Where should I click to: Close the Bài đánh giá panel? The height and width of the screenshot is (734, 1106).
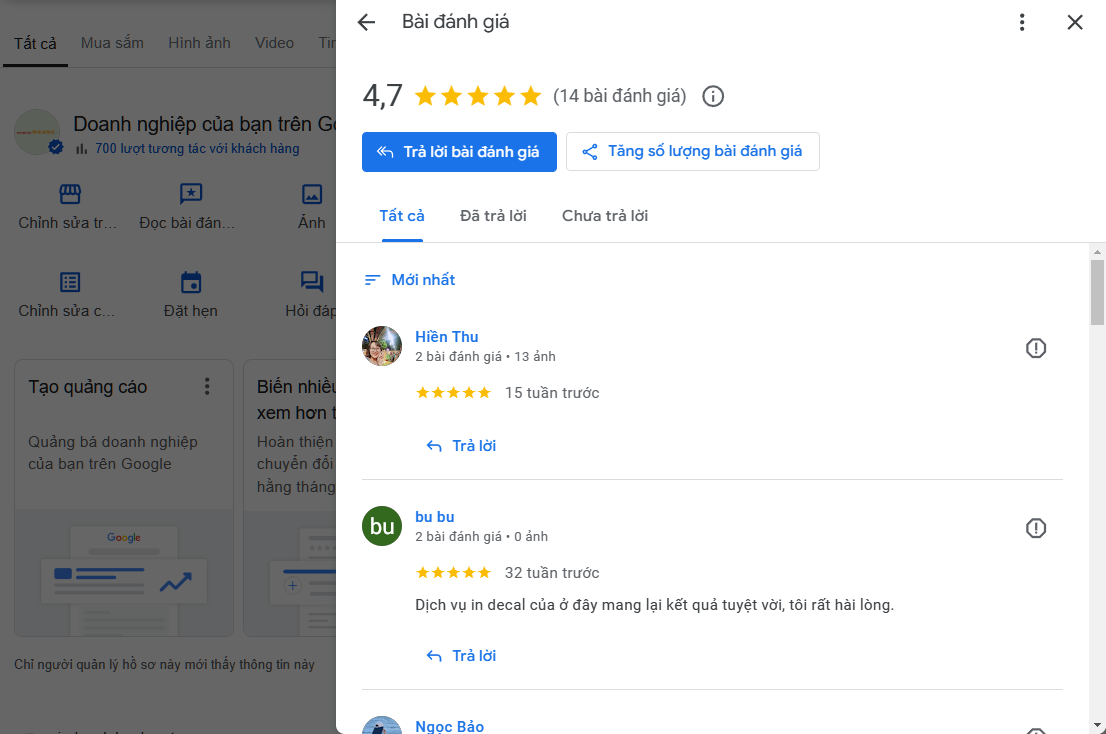click(x=1075, y=23)
